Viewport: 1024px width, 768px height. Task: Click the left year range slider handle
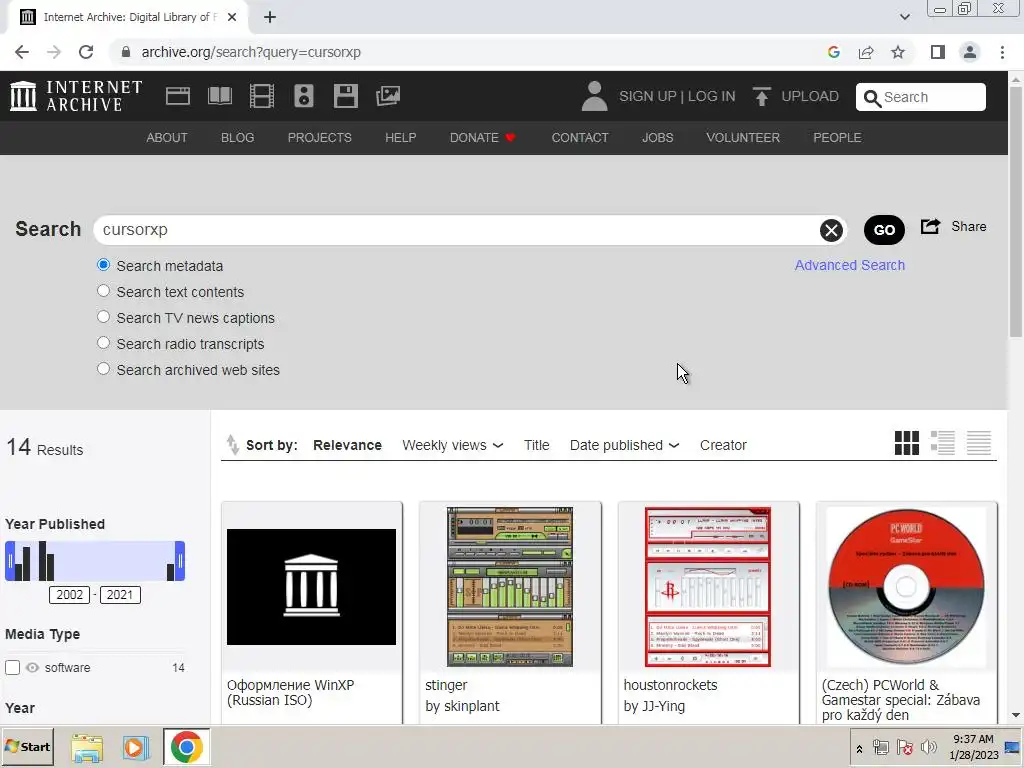point(10,561)
